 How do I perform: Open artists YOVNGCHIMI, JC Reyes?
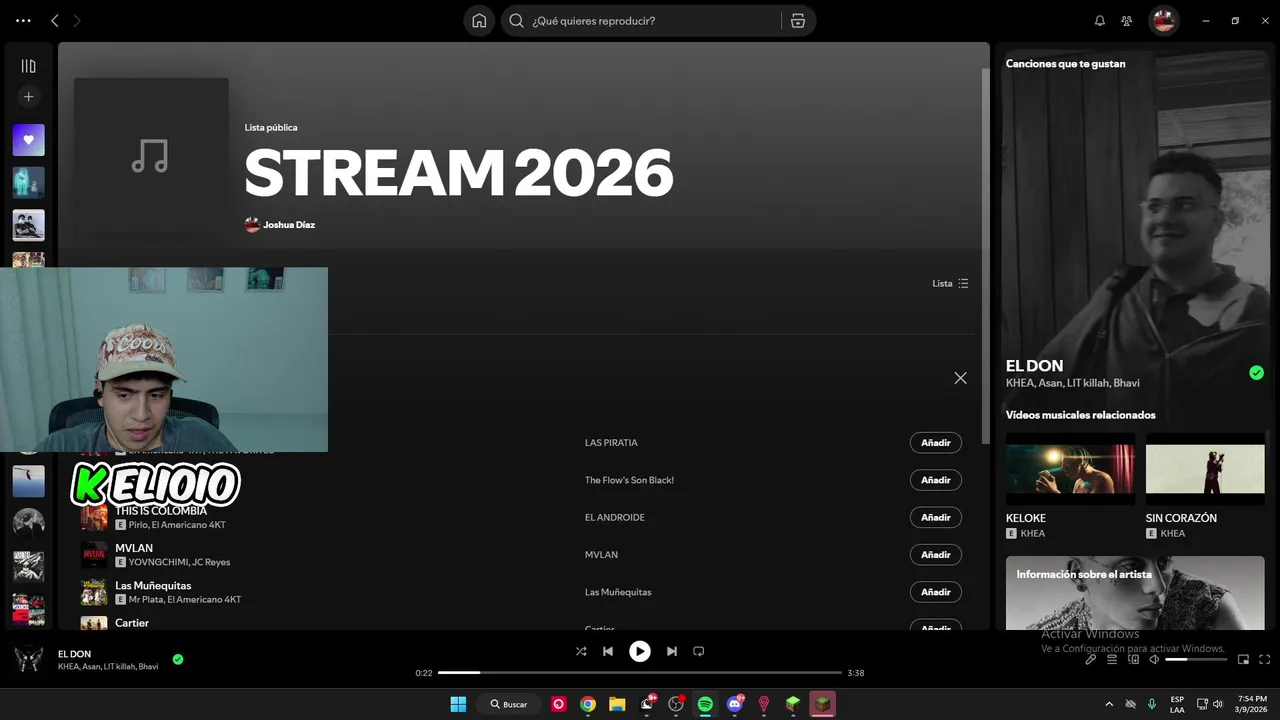pyautogui.click(x=179, y=562)
